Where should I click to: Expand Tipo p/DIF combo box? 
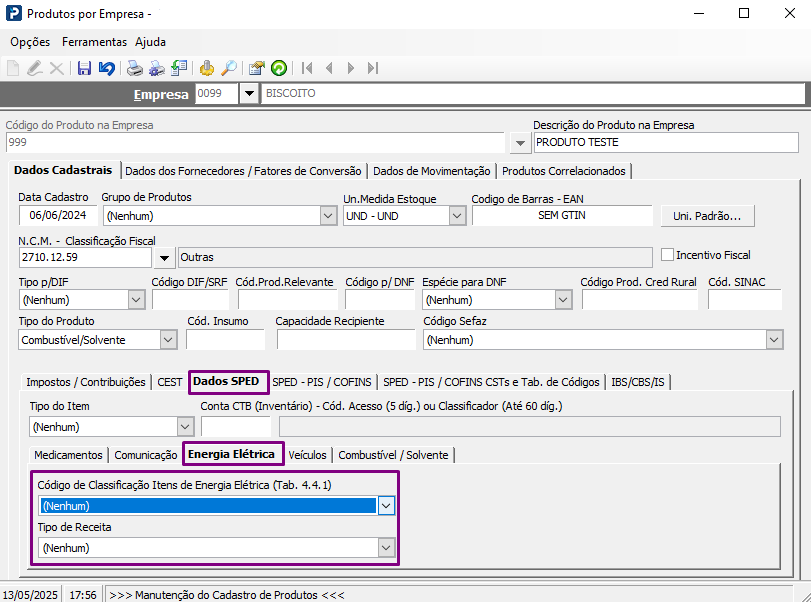pos(136,300)
